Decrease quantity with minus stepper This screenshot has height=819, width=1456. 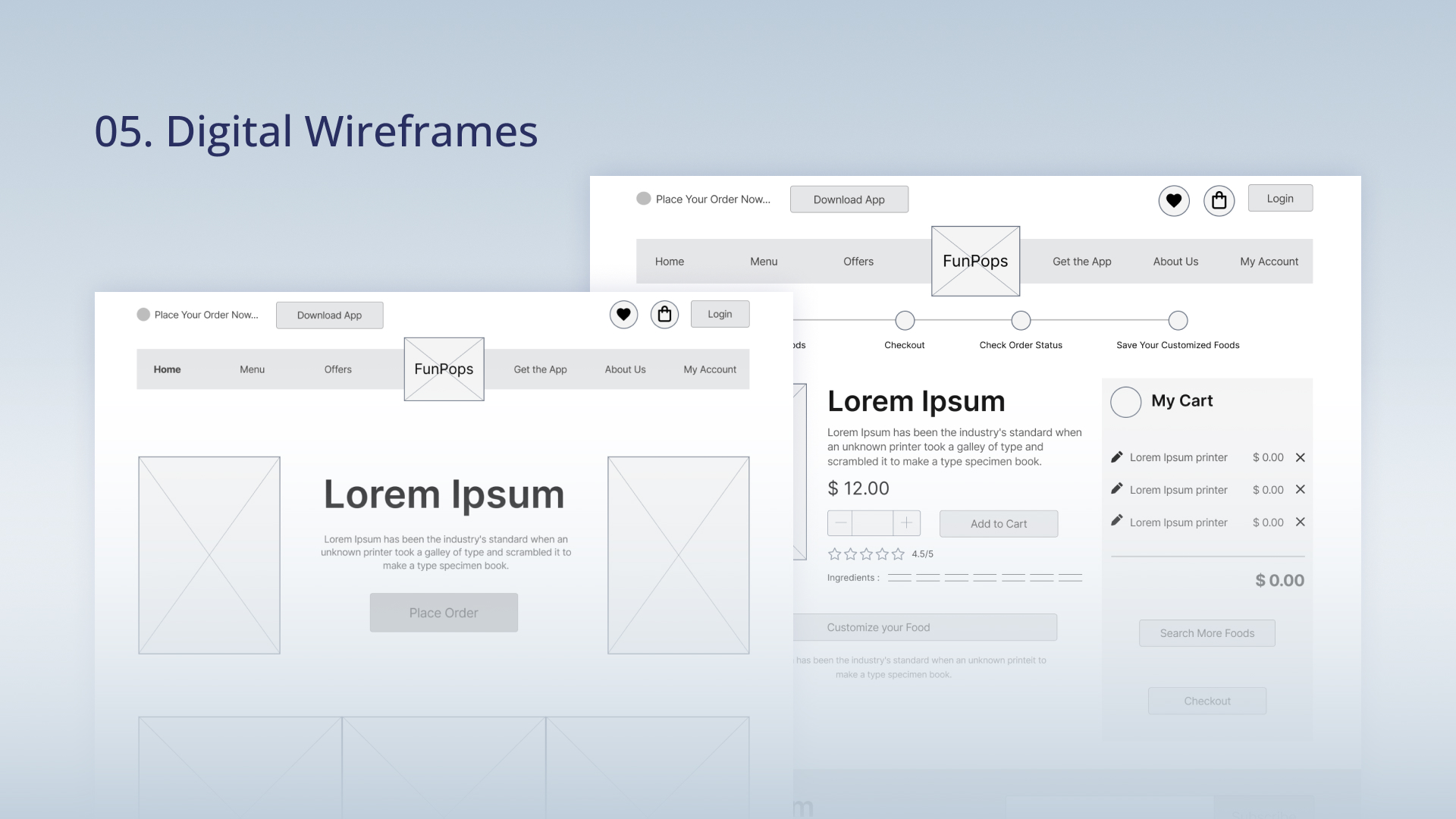pos(839,523)
